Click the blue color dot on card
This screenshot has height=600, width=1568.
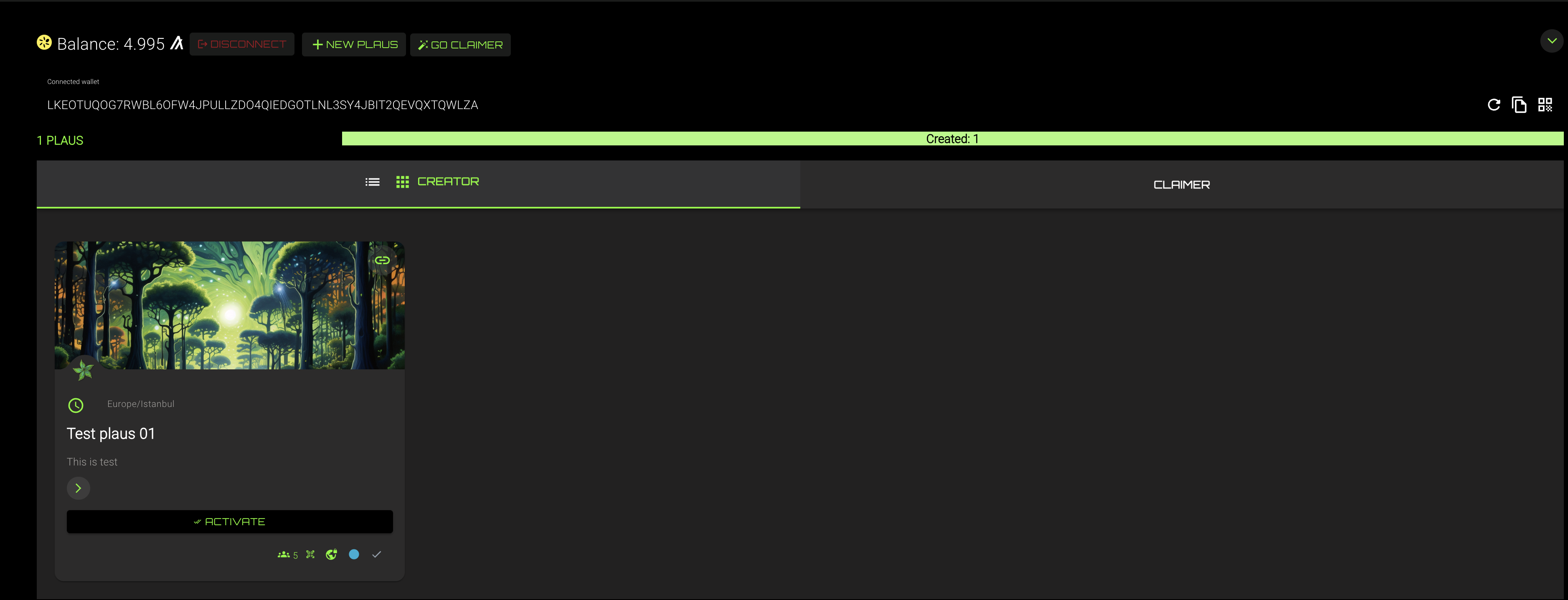point(354,554)
